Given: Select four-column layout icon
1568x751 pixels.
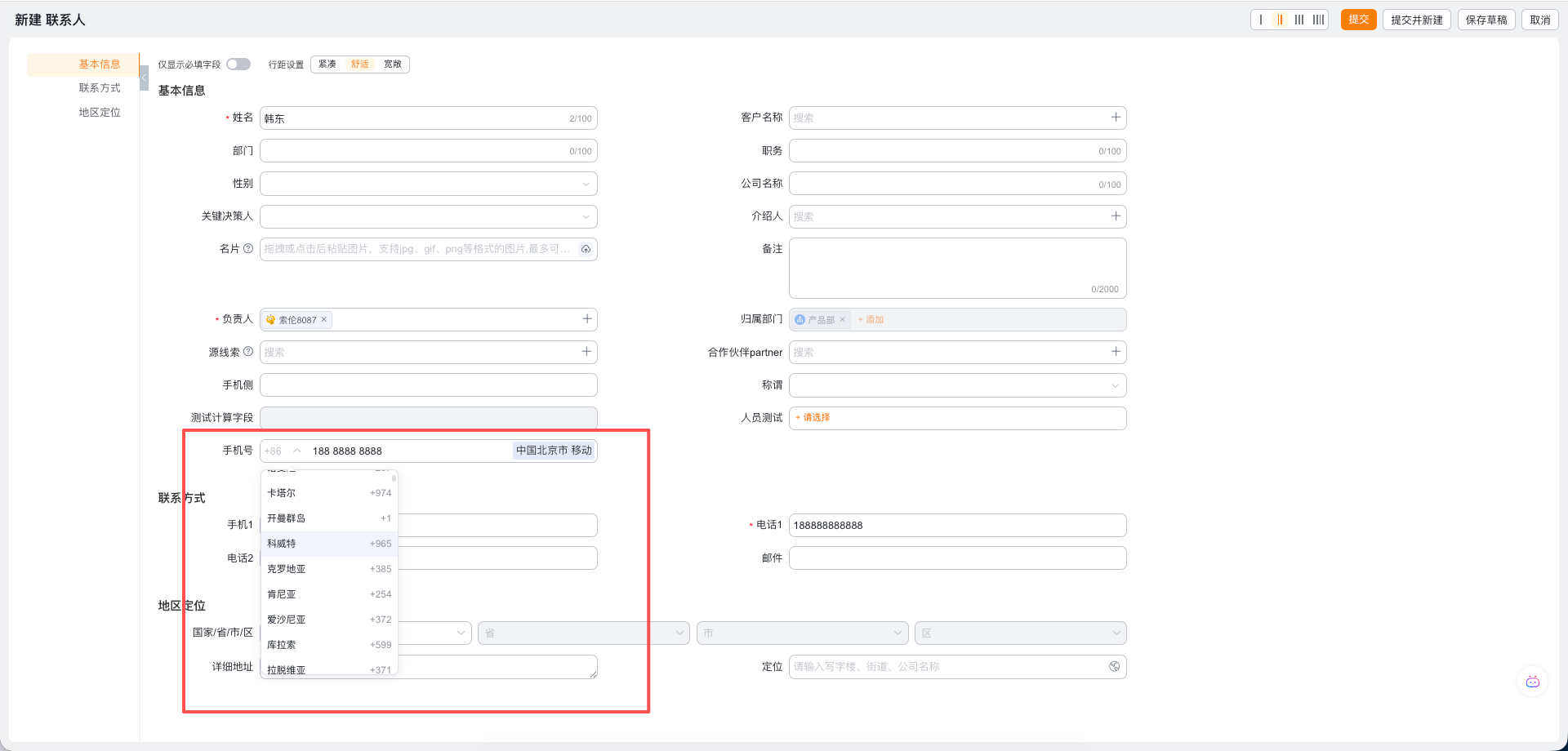Looking at the screenshot, I should pyautogui.click(x=1318, y=20).
